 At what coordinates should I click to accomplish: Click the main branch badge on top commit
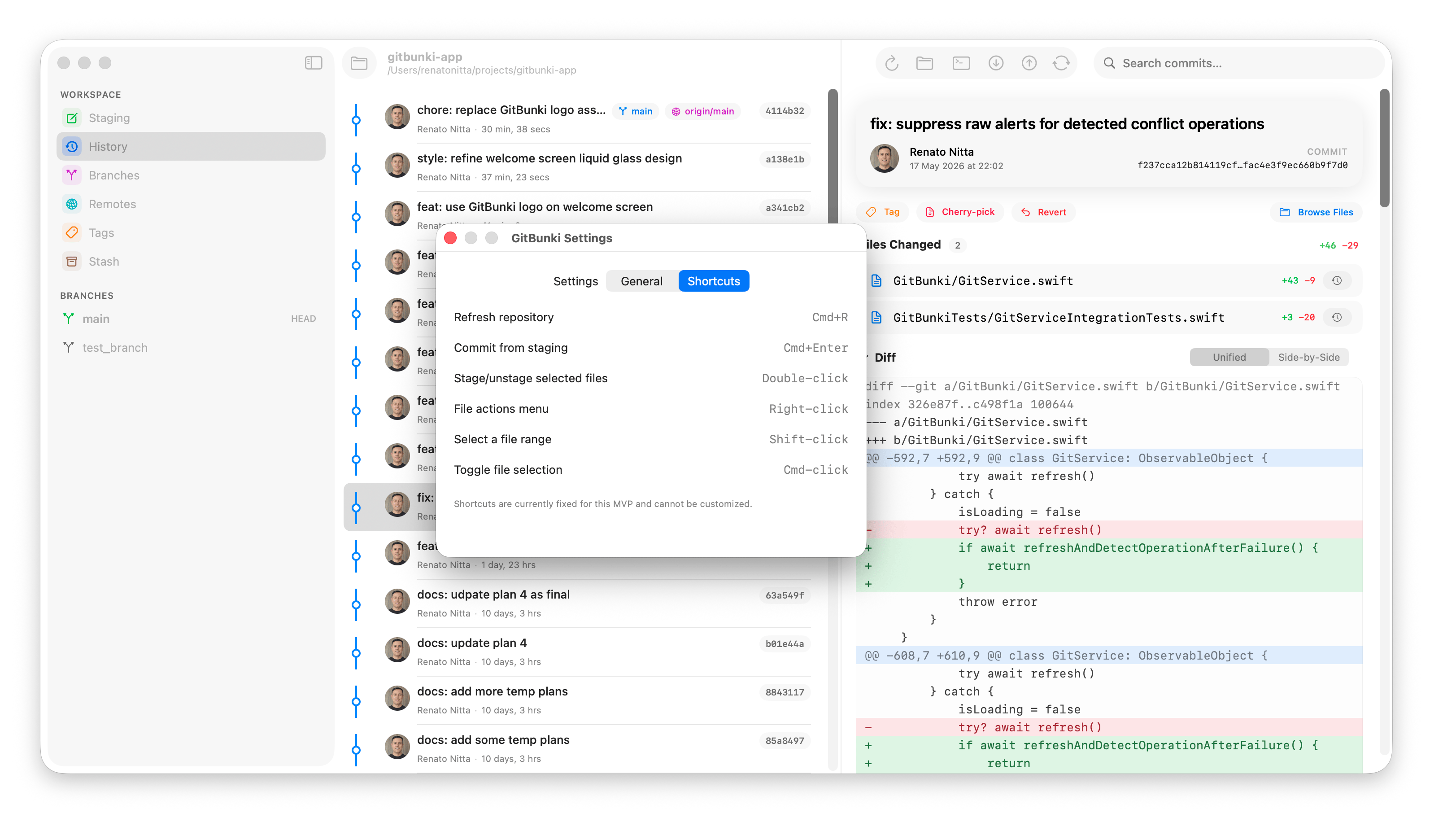coord(635,111)
